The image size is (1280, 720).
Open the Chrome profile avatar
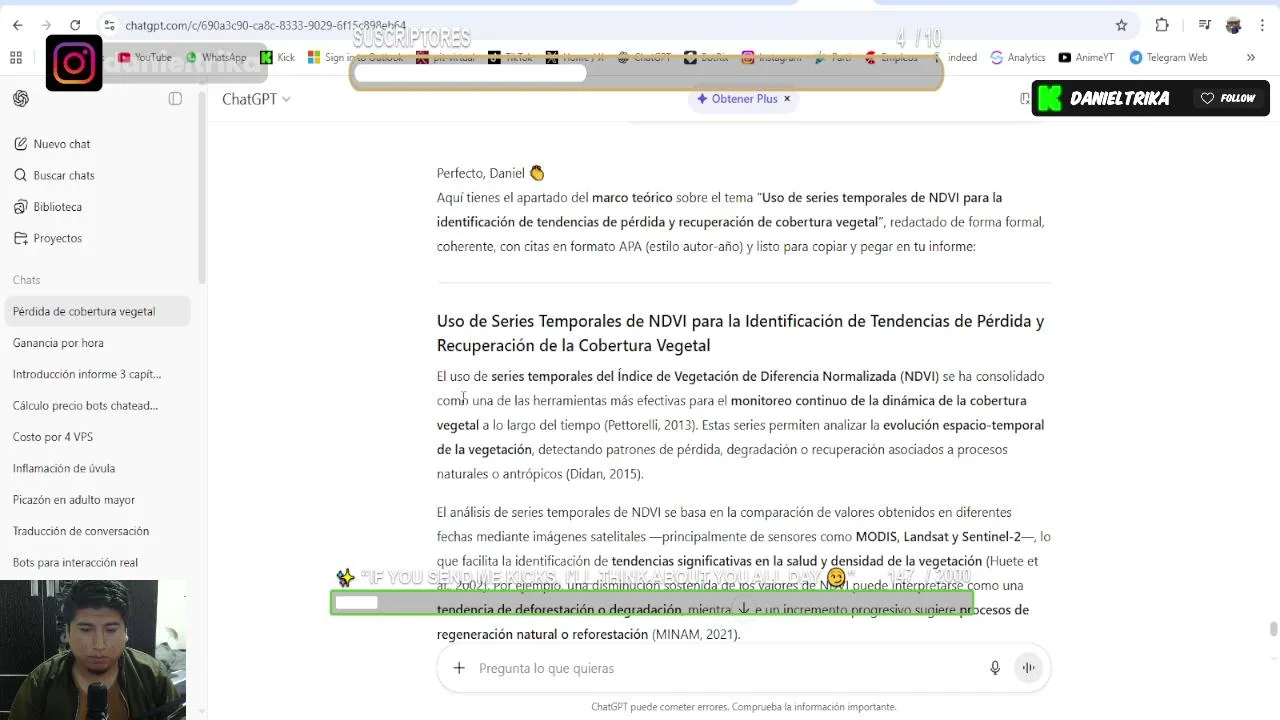1234,25
